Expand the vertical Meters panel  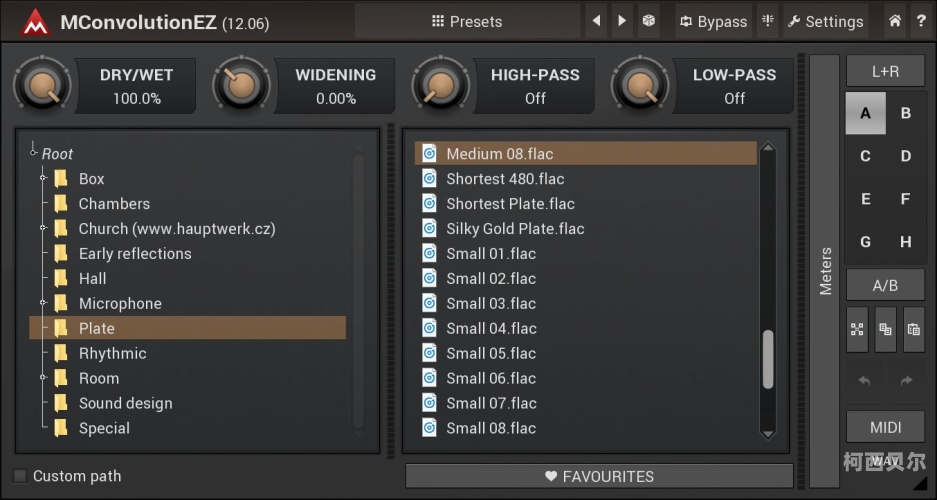825,271
